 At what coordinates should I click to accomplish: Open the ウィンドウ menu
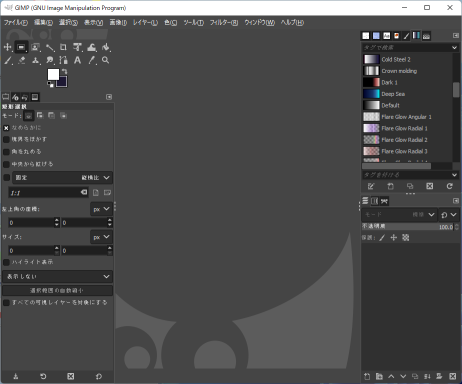[x=259, y=23]
